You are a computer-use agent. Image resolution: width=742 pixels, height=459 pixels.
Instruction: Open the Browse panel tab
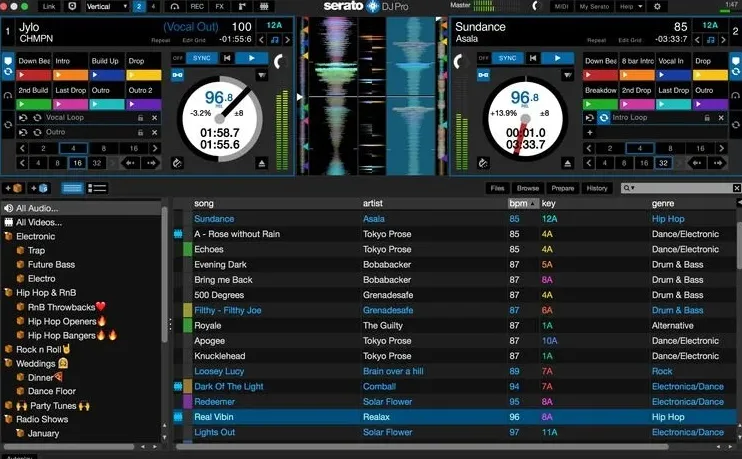[528, 188]
